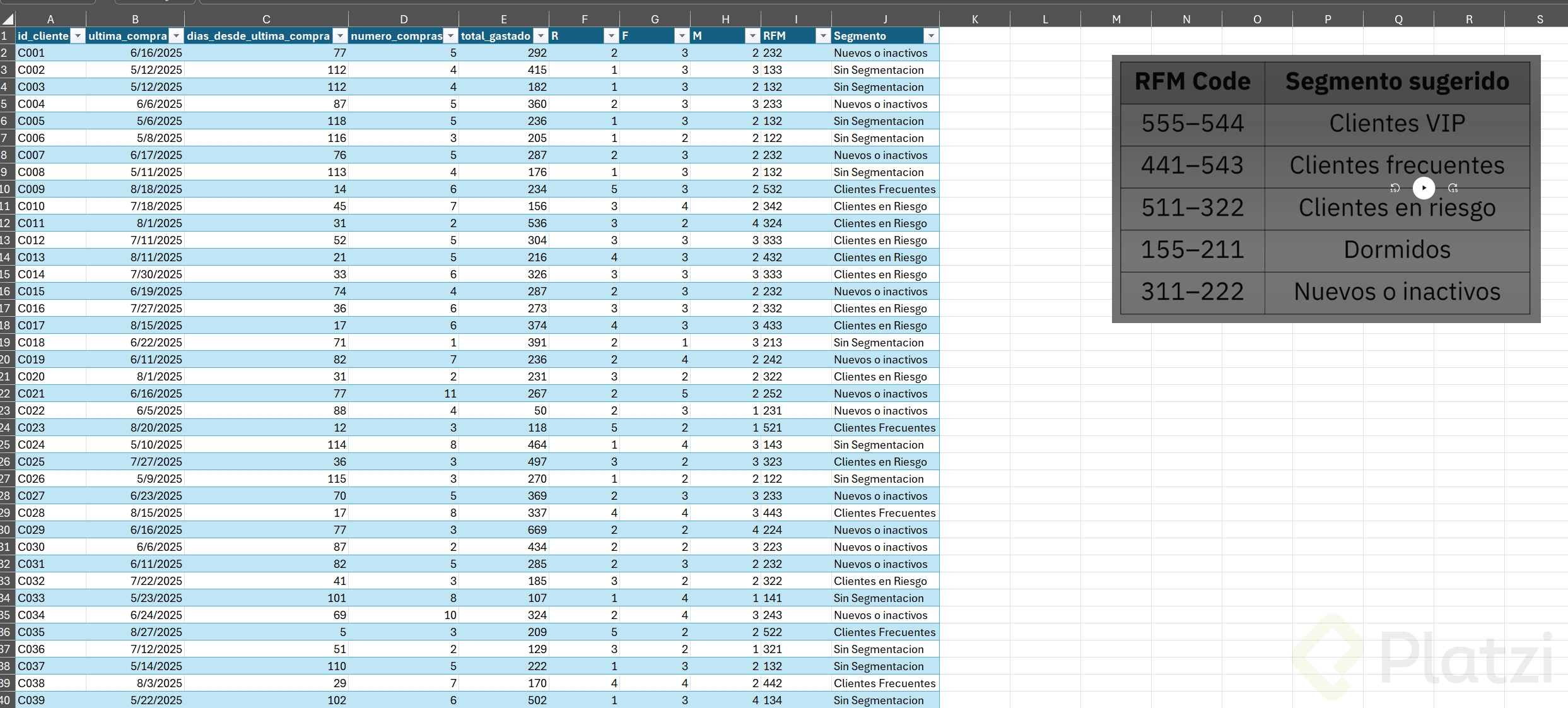Screen dimensions: 1568x708
Task: Select date cell 8/18/2025
Action: pyautogui.click(x=135, y=189)
